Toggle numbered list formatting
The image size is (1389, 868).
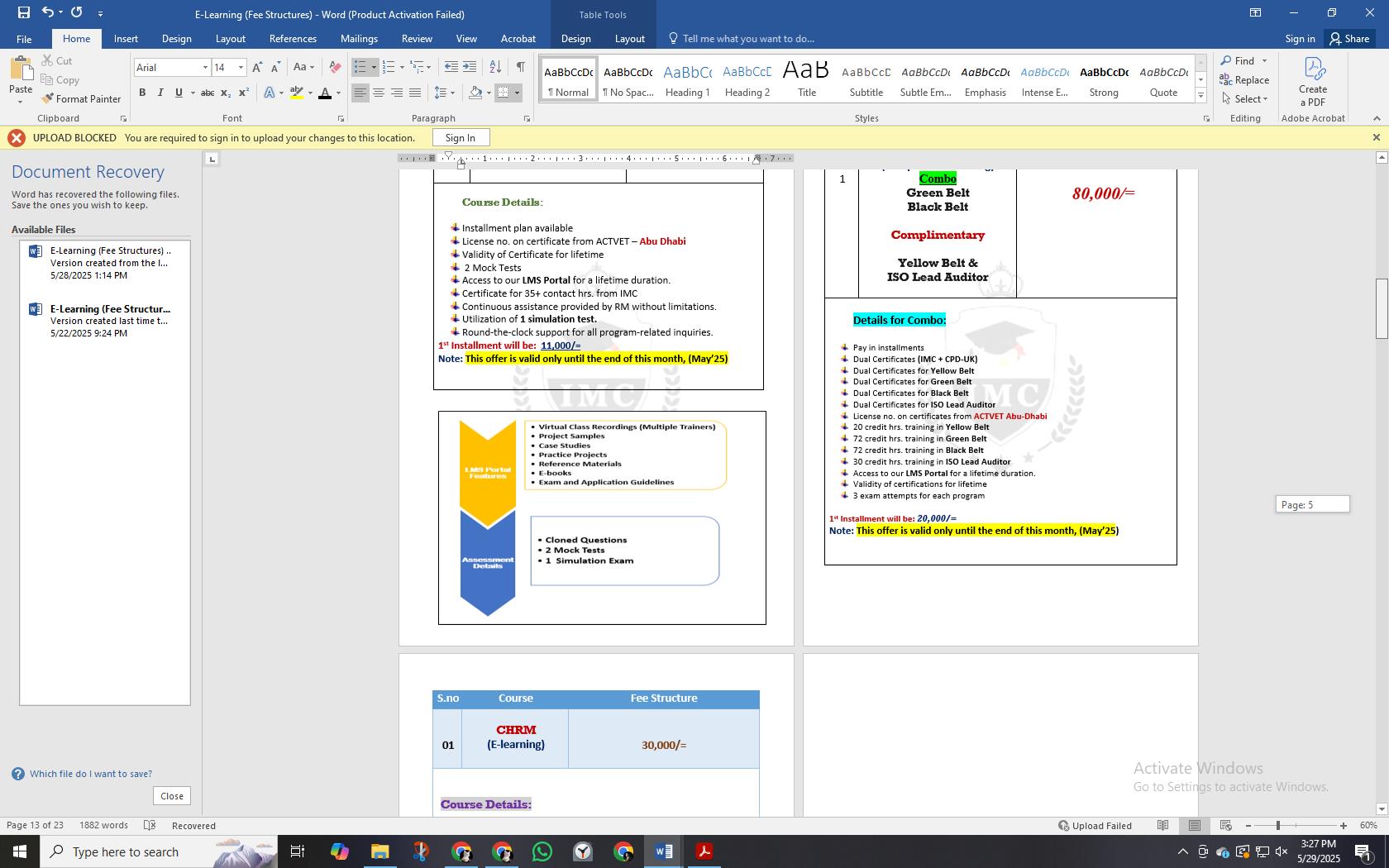tap(389, 67)
